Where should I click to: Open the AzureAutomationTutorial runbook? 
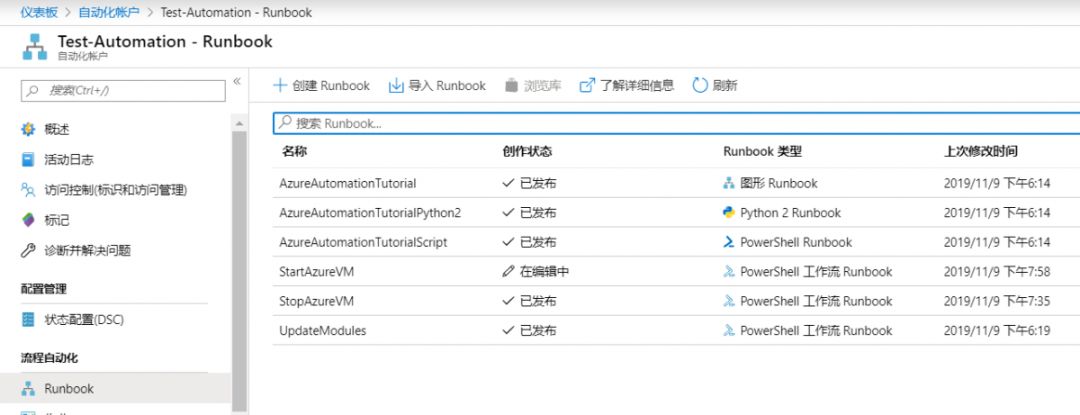tap(347, 183)
